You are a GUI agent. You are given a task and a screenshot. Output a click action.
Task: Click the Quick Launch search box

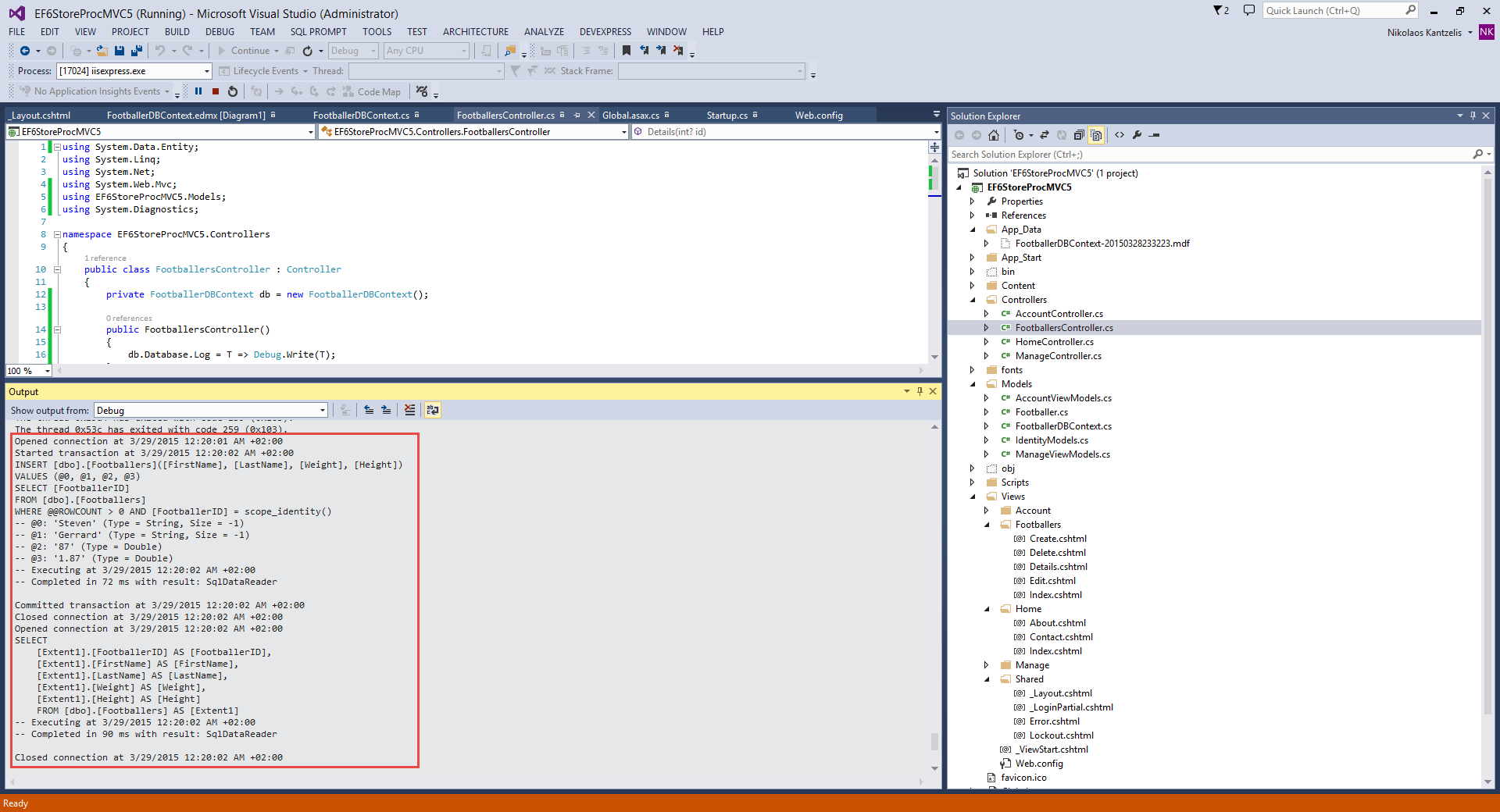click(1334, 11)
